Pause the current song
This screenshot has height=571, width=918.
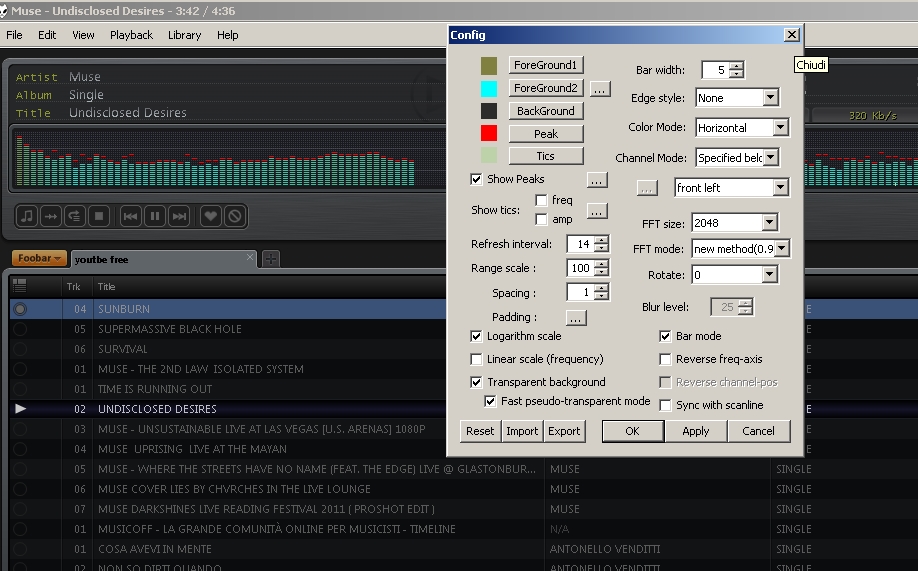155,216
